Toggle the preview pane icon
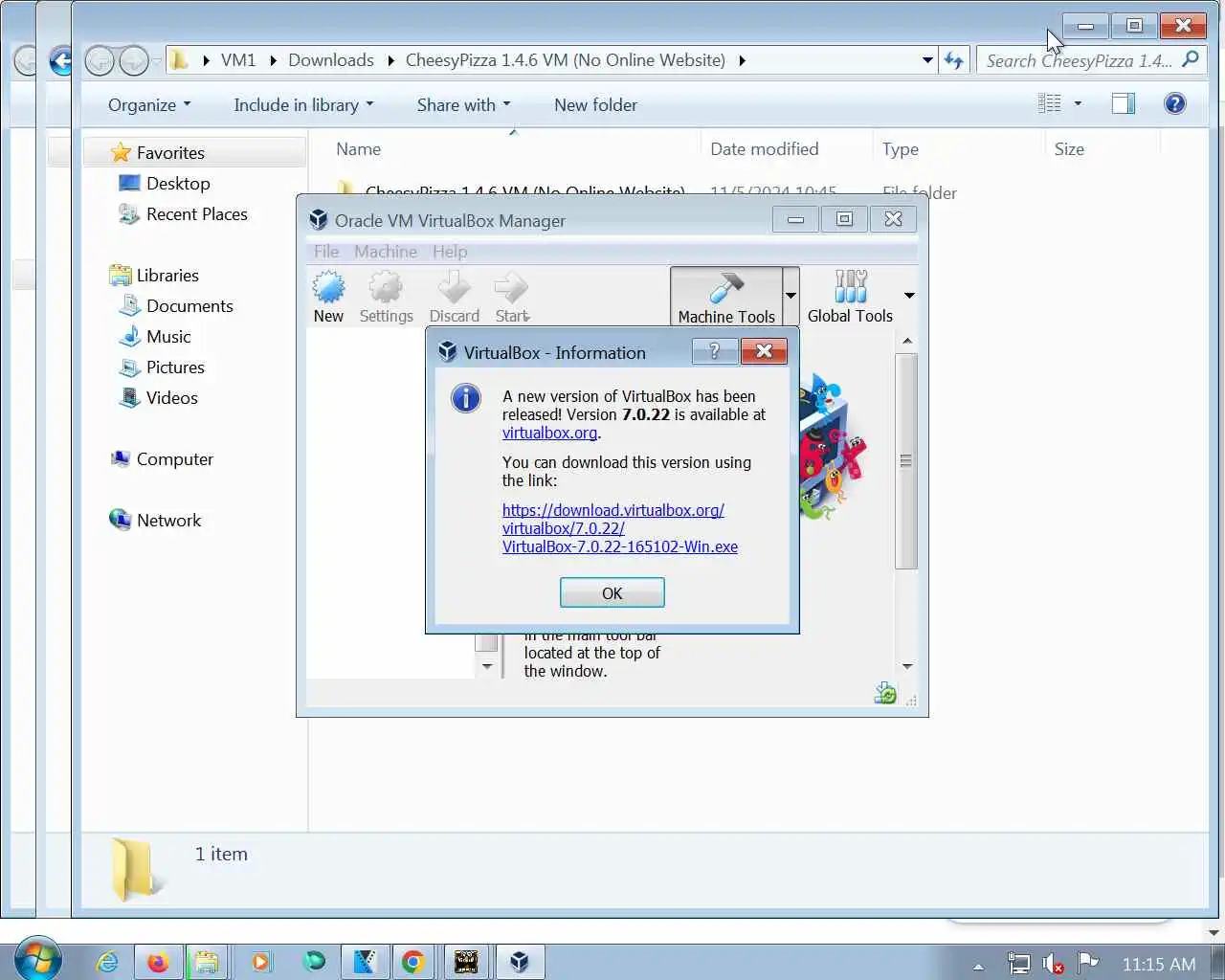 pyautogui.click(x=1124, y=103)
